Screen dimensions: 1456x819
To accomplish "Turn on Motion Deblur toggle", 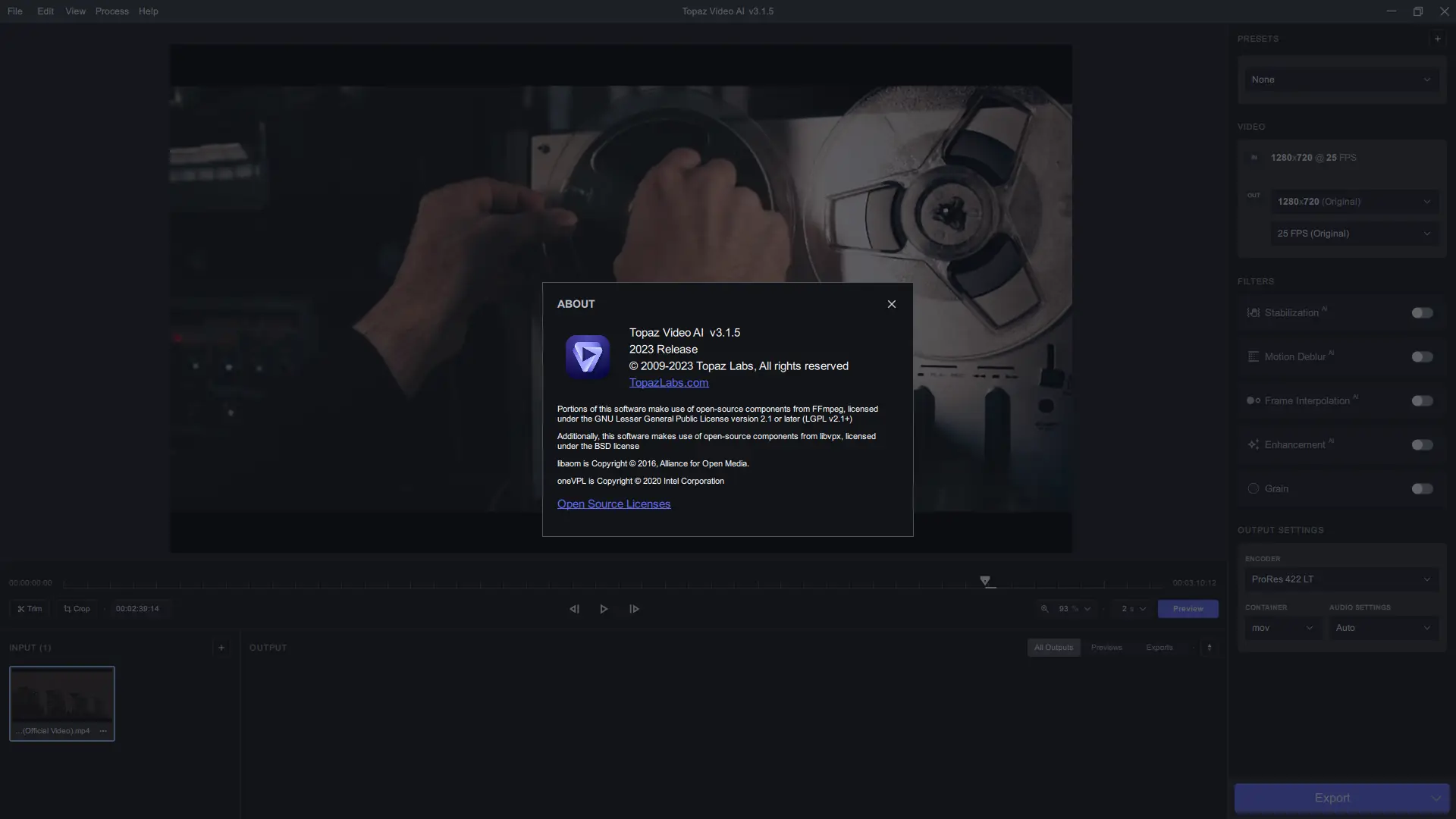I will tap(1422, 357).
